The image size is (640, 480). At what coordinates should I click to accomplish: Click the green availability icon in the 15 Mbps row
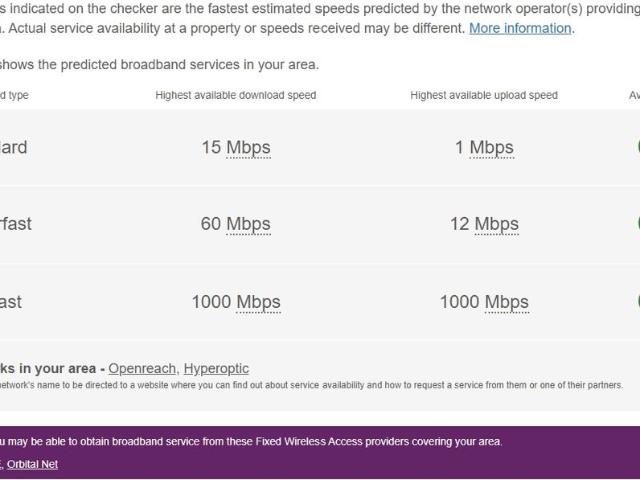coord(638,147)
